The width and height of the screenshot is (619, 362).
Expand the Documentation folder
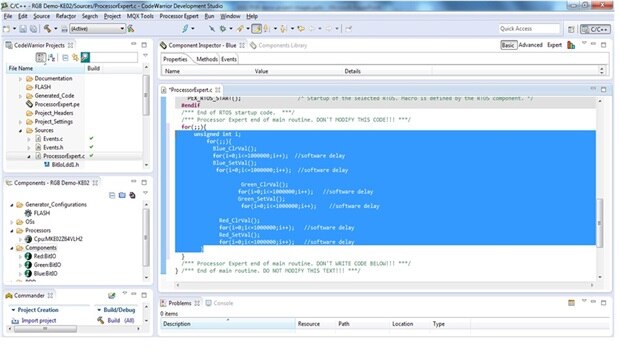tap(21, 79)
